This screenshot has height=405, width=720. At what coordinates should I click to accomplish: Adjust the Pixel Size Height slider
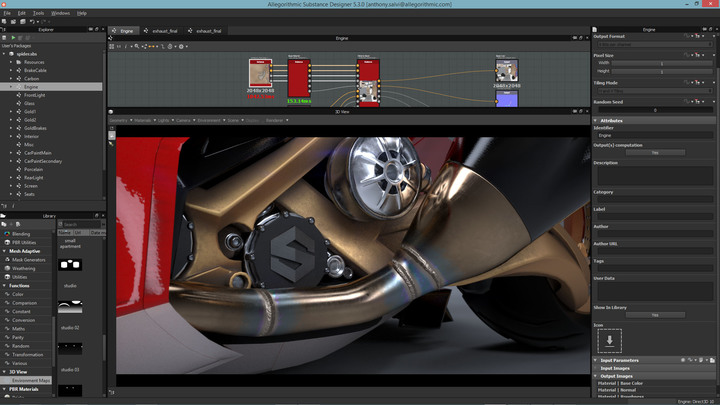point(662,71)
